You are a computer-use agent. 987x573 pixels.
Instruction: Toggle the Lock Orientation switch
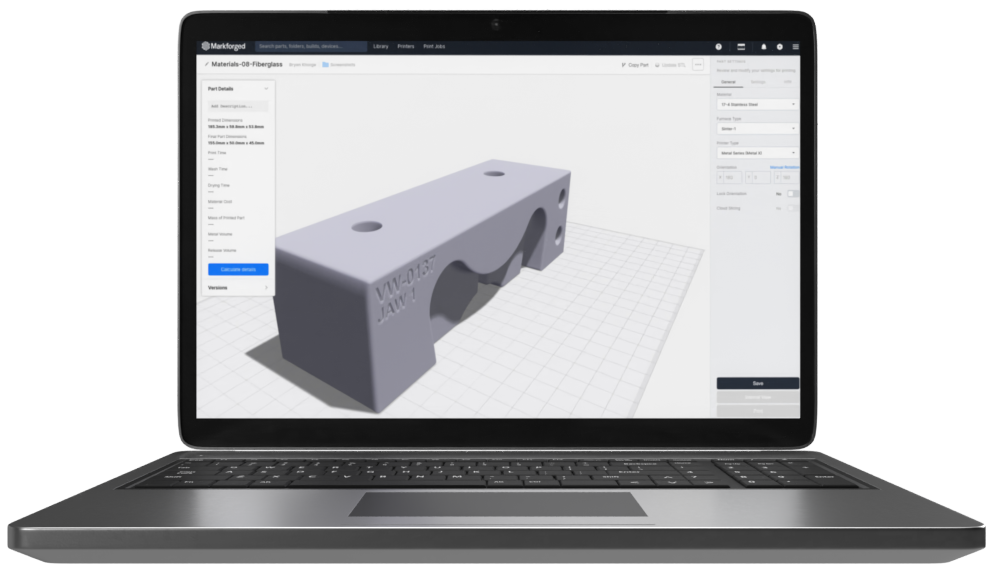point(792,193)
